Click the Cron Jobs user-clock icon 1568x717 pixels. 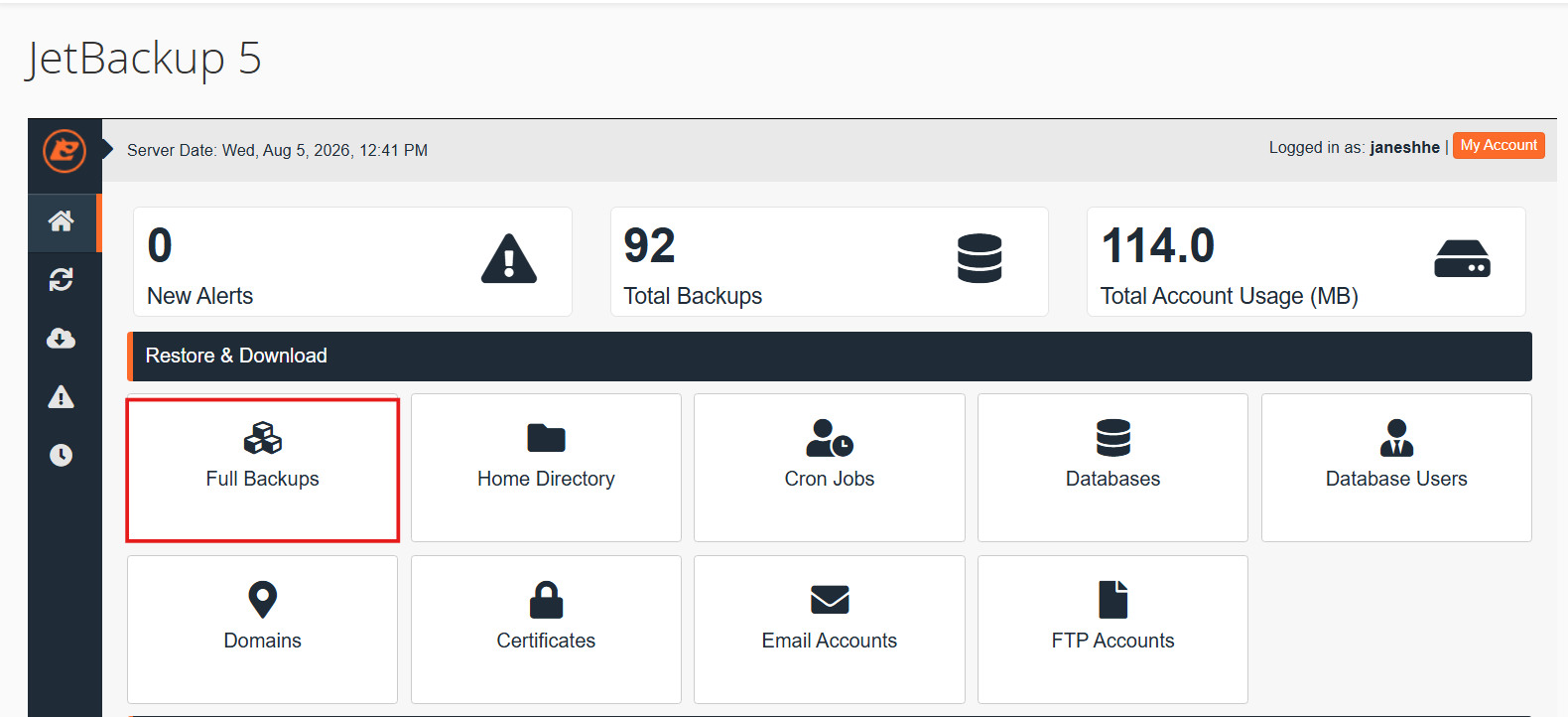point(830,438)
